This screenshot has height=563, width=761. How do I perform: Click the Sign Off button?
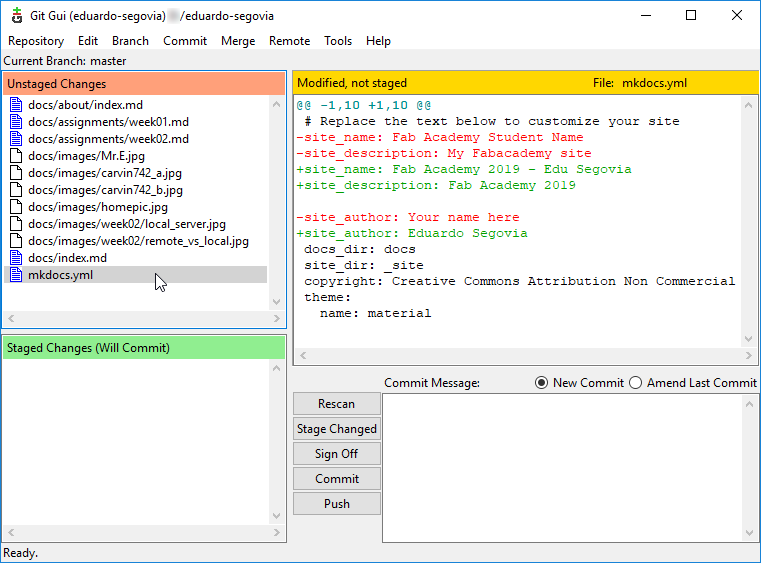point(336,454)
